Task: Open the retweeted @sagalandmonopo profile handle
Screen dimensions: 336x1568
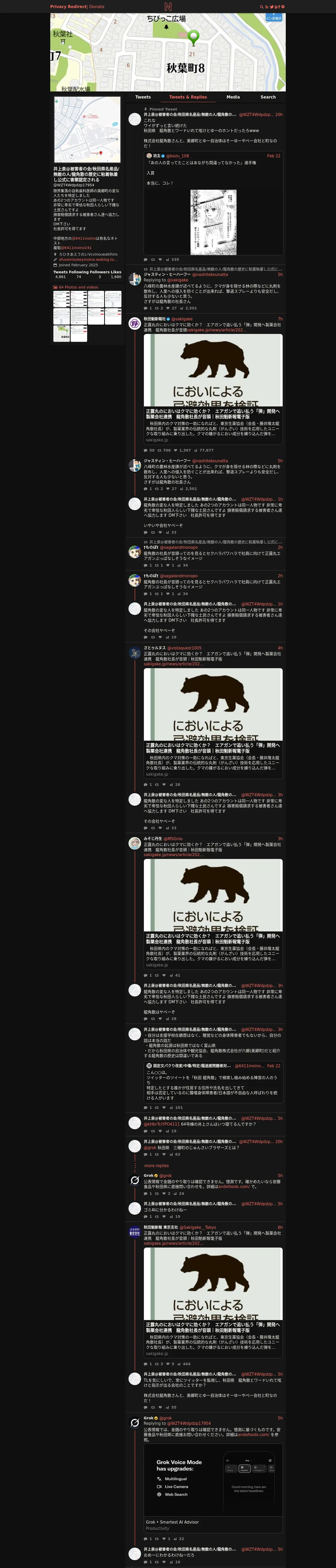Action: 179,547
